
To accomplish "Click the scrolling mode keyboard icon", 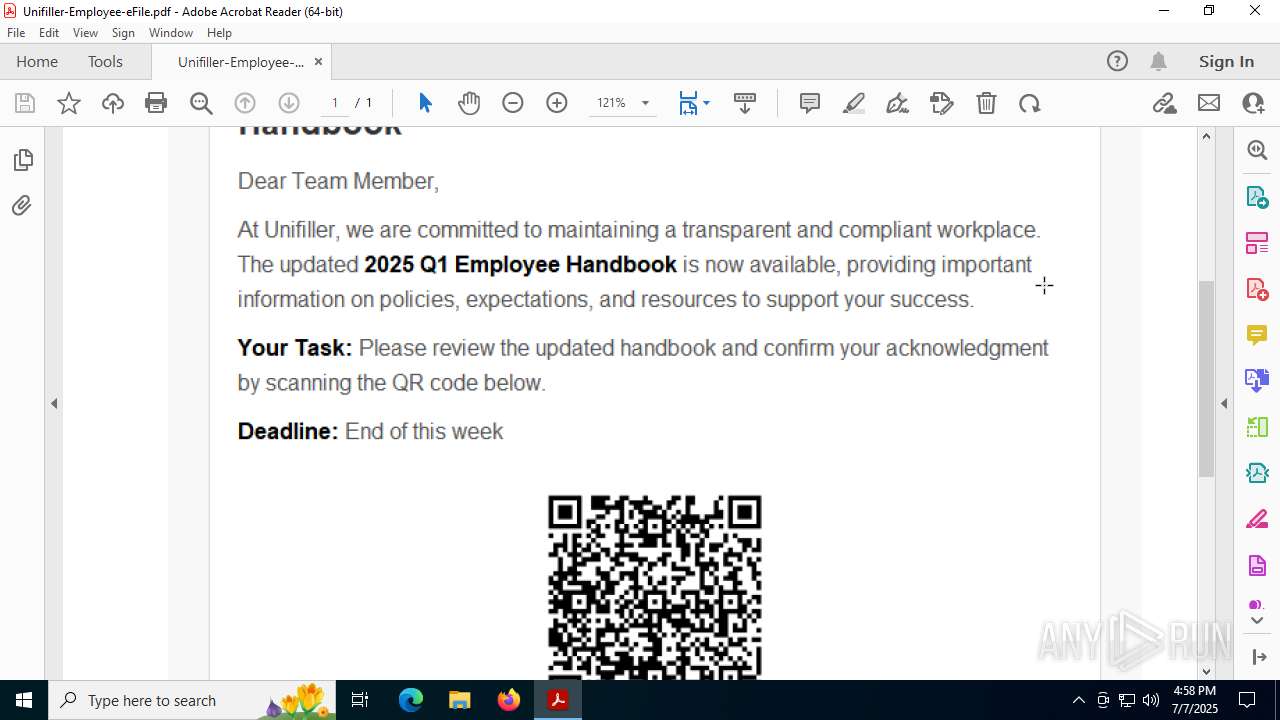I will pyautogui.click(x=745, y=103).
